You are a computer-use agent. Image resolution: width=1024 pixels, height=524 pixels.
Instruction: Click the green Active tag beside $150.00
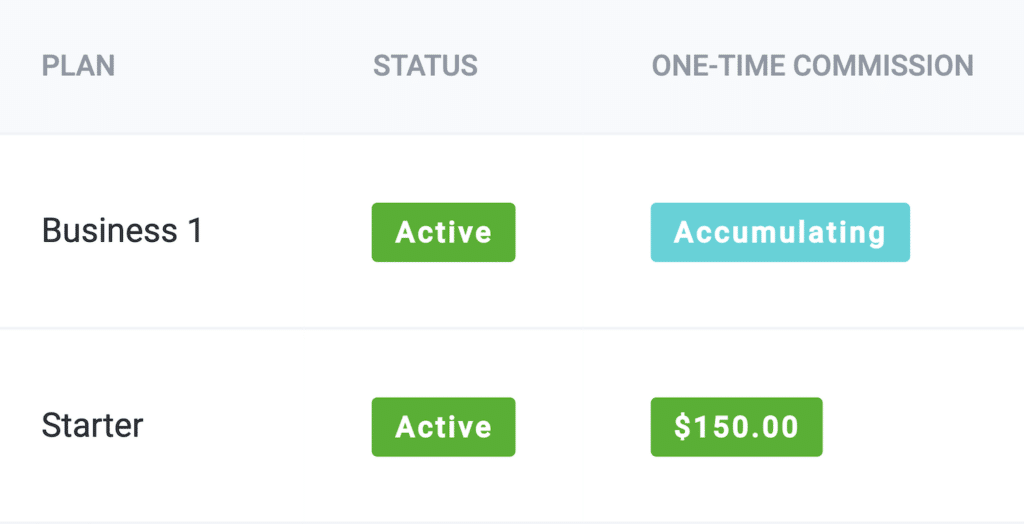pyautogui.click(x=443, y=427)
